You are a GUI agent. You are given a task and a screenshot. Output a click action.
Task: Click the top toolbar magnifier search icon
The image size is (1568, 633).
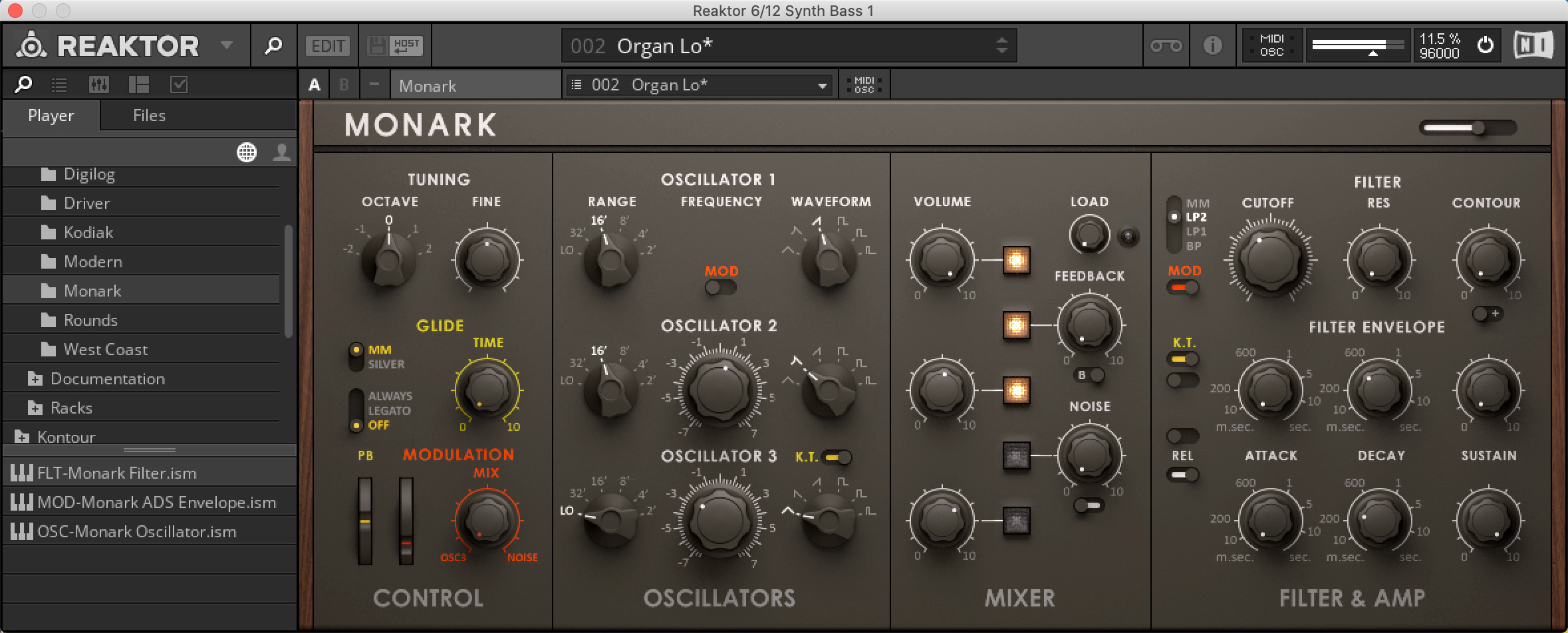(x=273, y=46)
